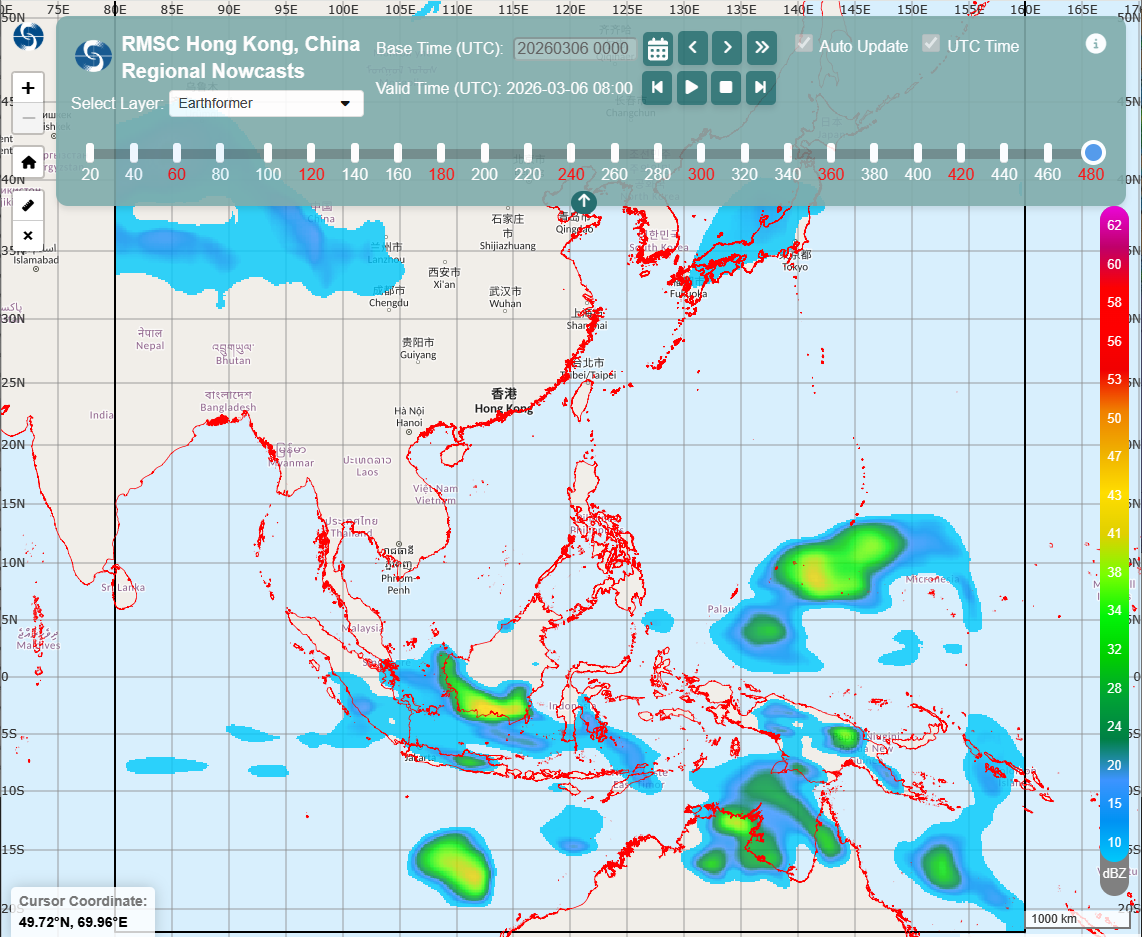Click the X button below the ruler
The height and width of the screenshot is (937, 1145).
[28, 236]
